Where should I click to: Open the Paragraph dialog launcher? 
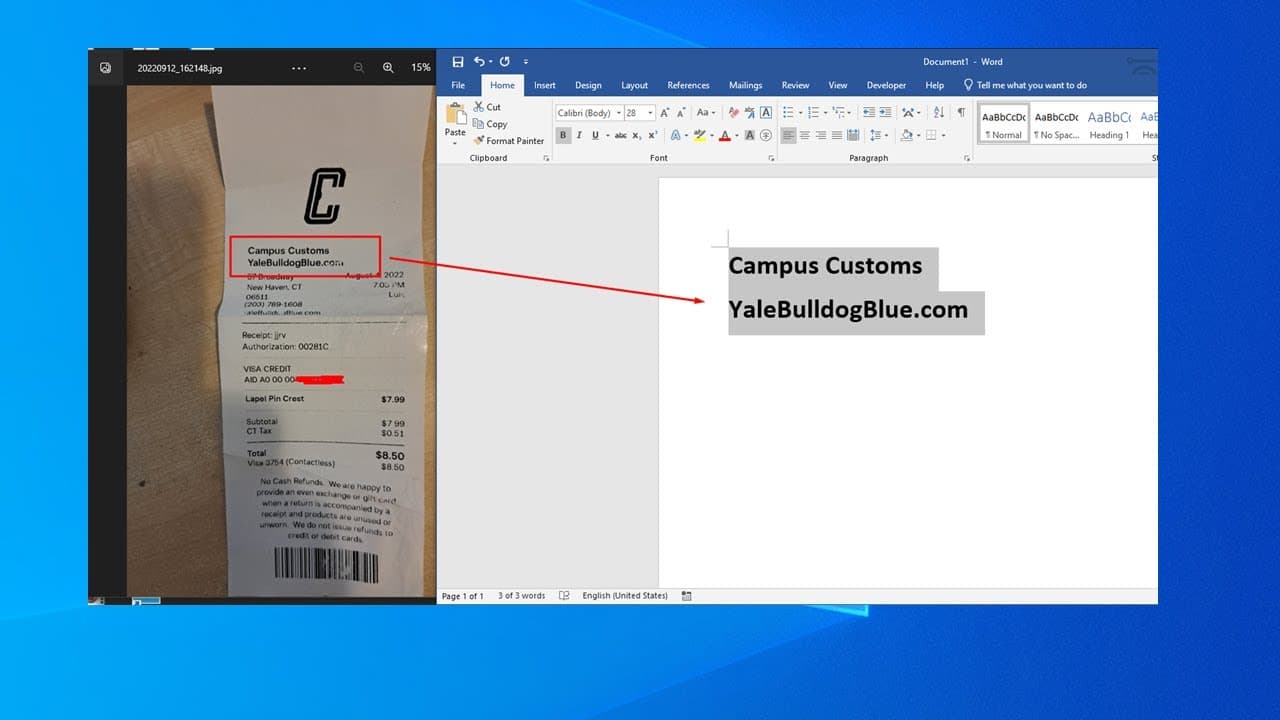click(x=967, y=158)
